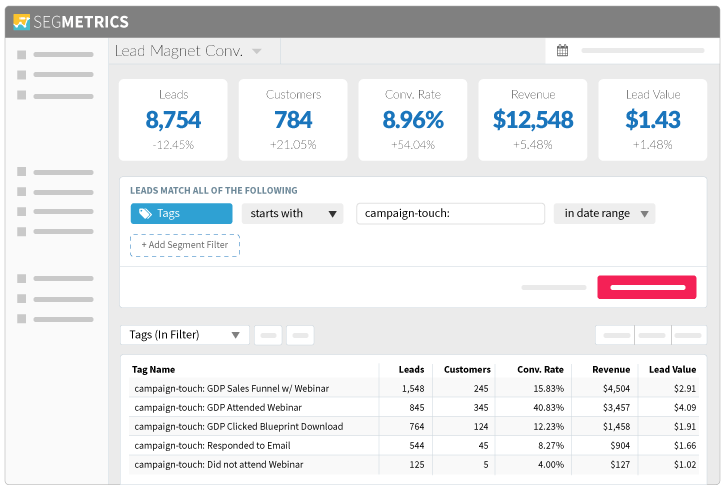Image resolution: width=725 pixels, height=490 pixels.
Task: Sort by Tag Name column header
Action: (x=153, y=369)
